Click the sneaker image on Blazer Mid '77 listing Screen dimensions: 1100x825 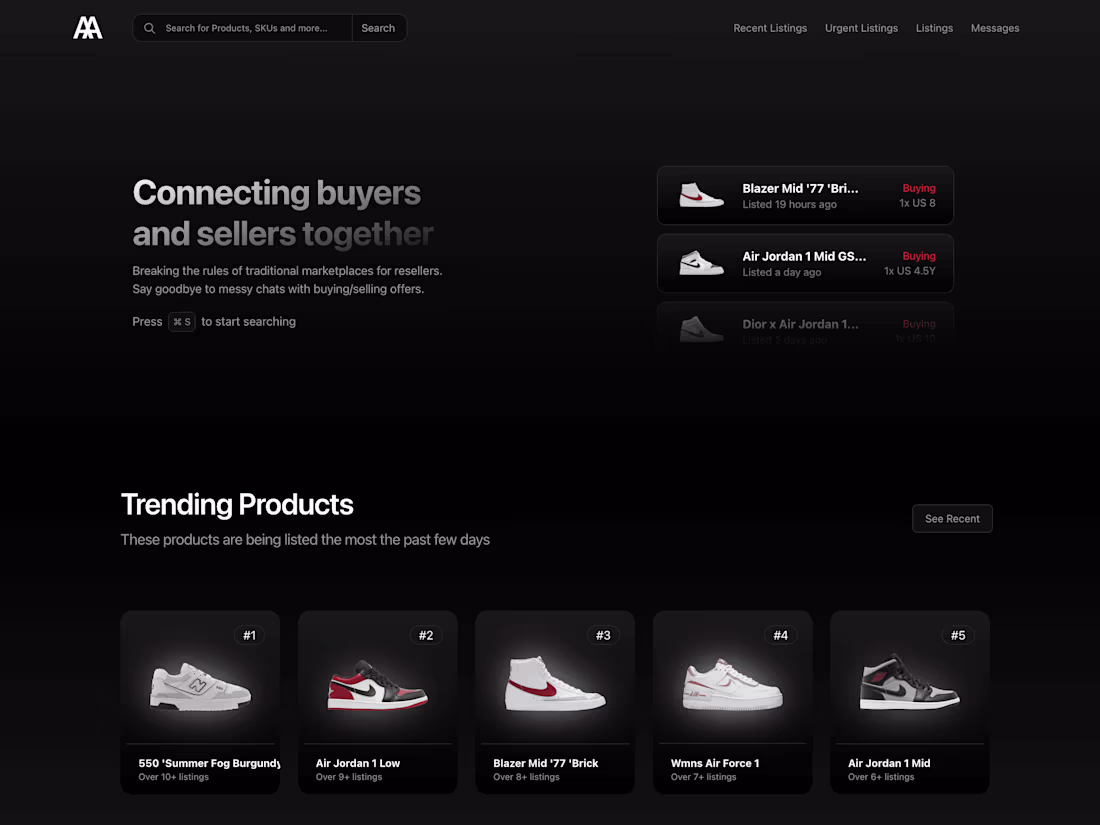[x=702, y=195]
